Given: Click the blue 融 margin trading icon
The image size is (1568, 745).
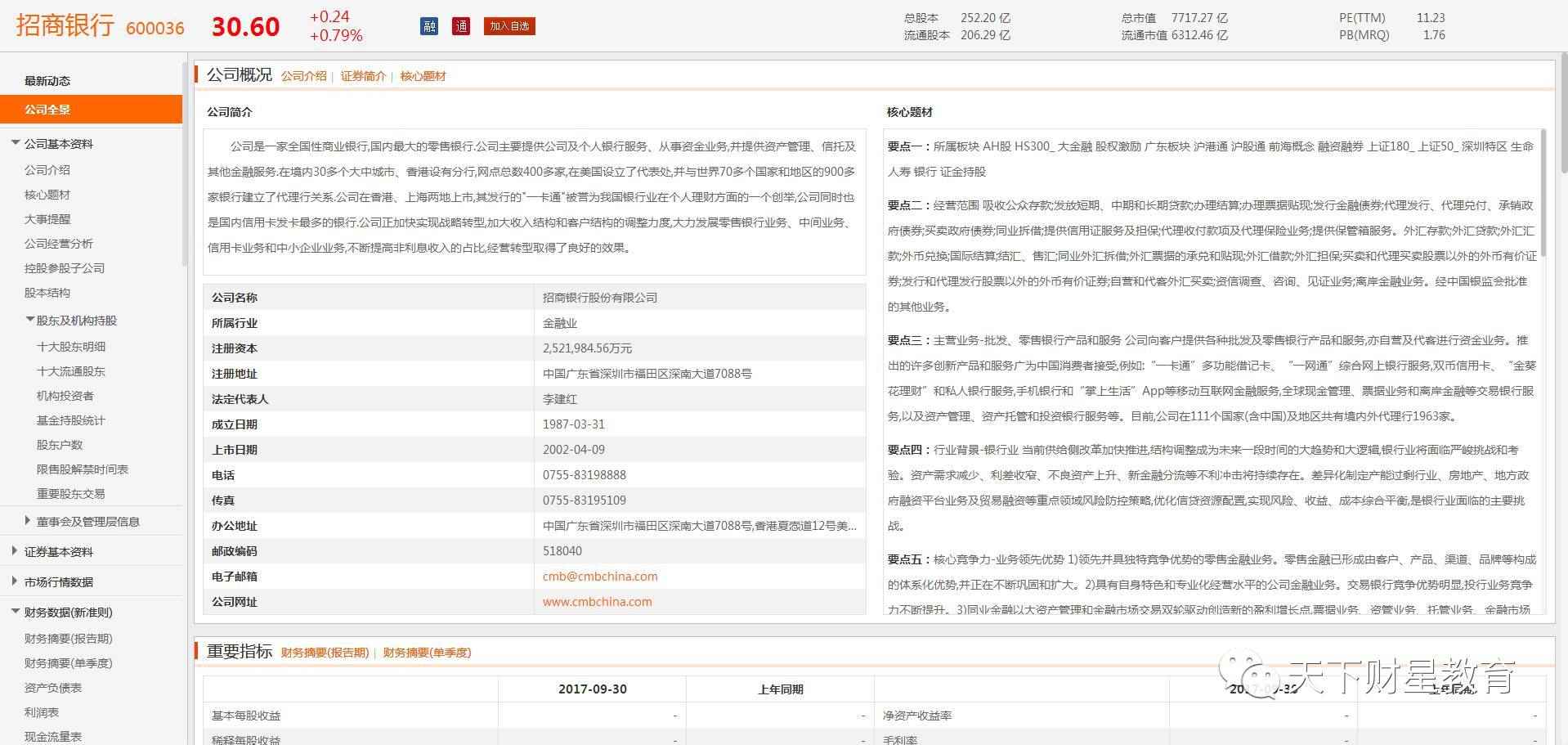Looking at the screenshot, I should [429, 26].
